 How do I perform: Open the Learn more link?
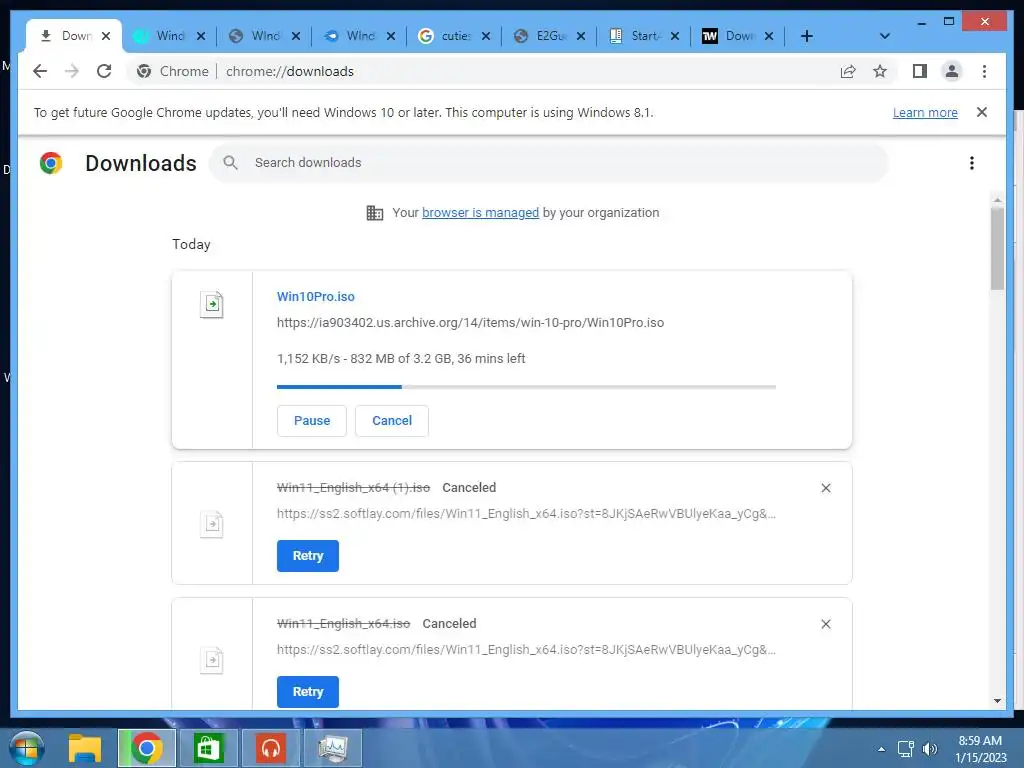point(925,112)
